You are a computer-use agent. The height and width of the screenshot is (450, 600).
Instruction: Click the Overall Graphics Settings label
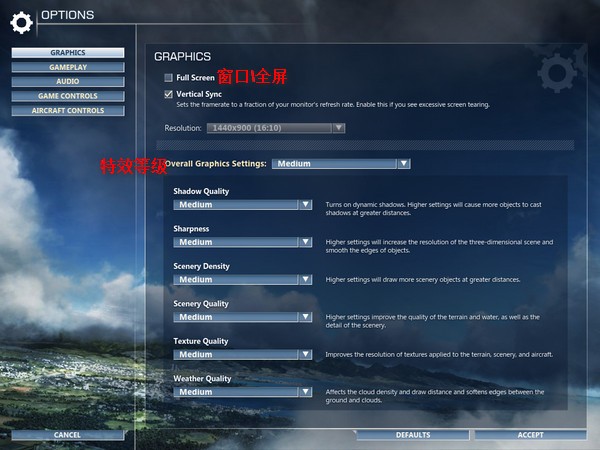(x=216, y=164)
